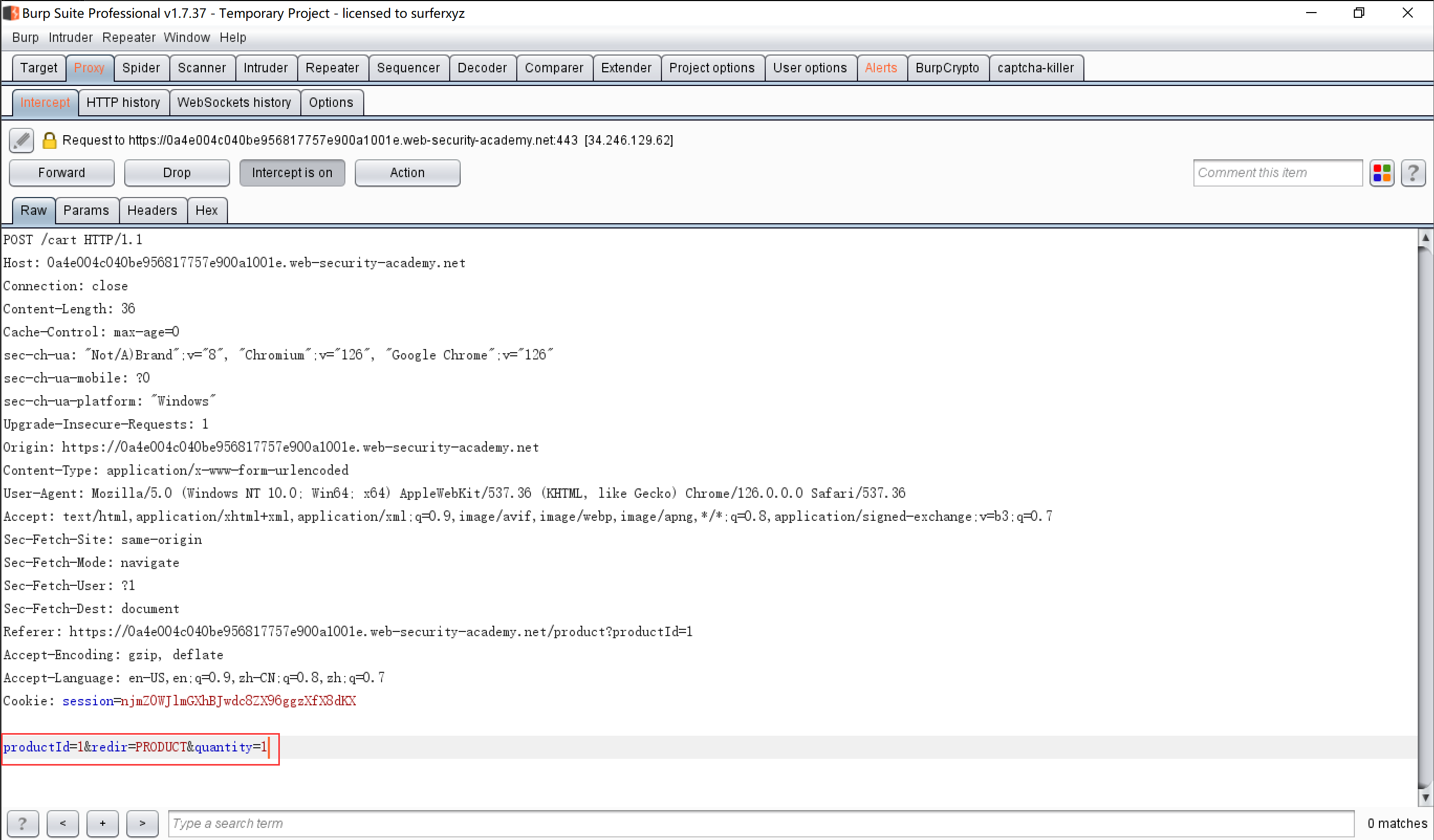The height and width of the screenshot is (840, 1434).
Task: Open the Window menu item
Action: (187, 37)
